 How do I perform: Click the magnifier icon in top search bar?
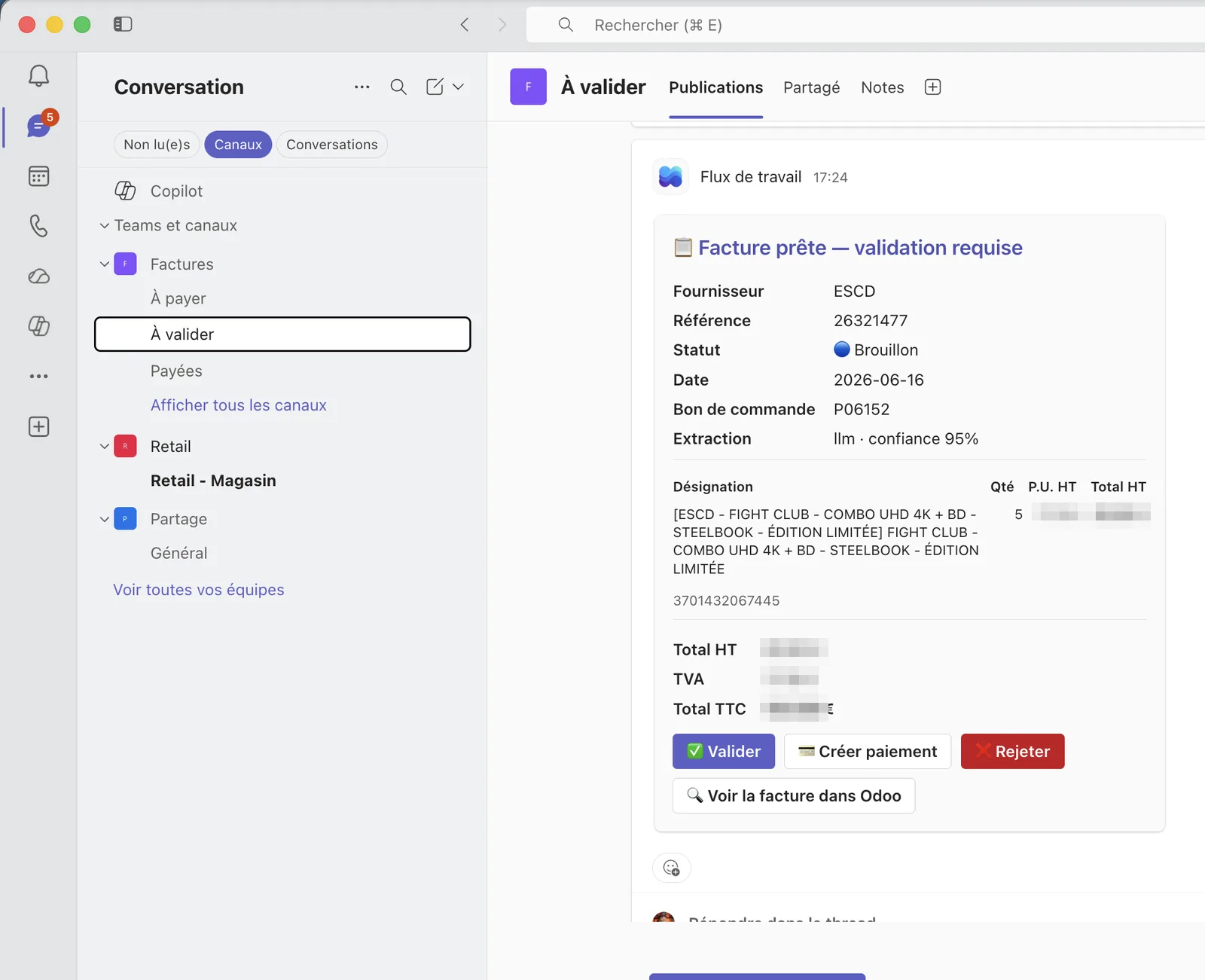(566, 25)
